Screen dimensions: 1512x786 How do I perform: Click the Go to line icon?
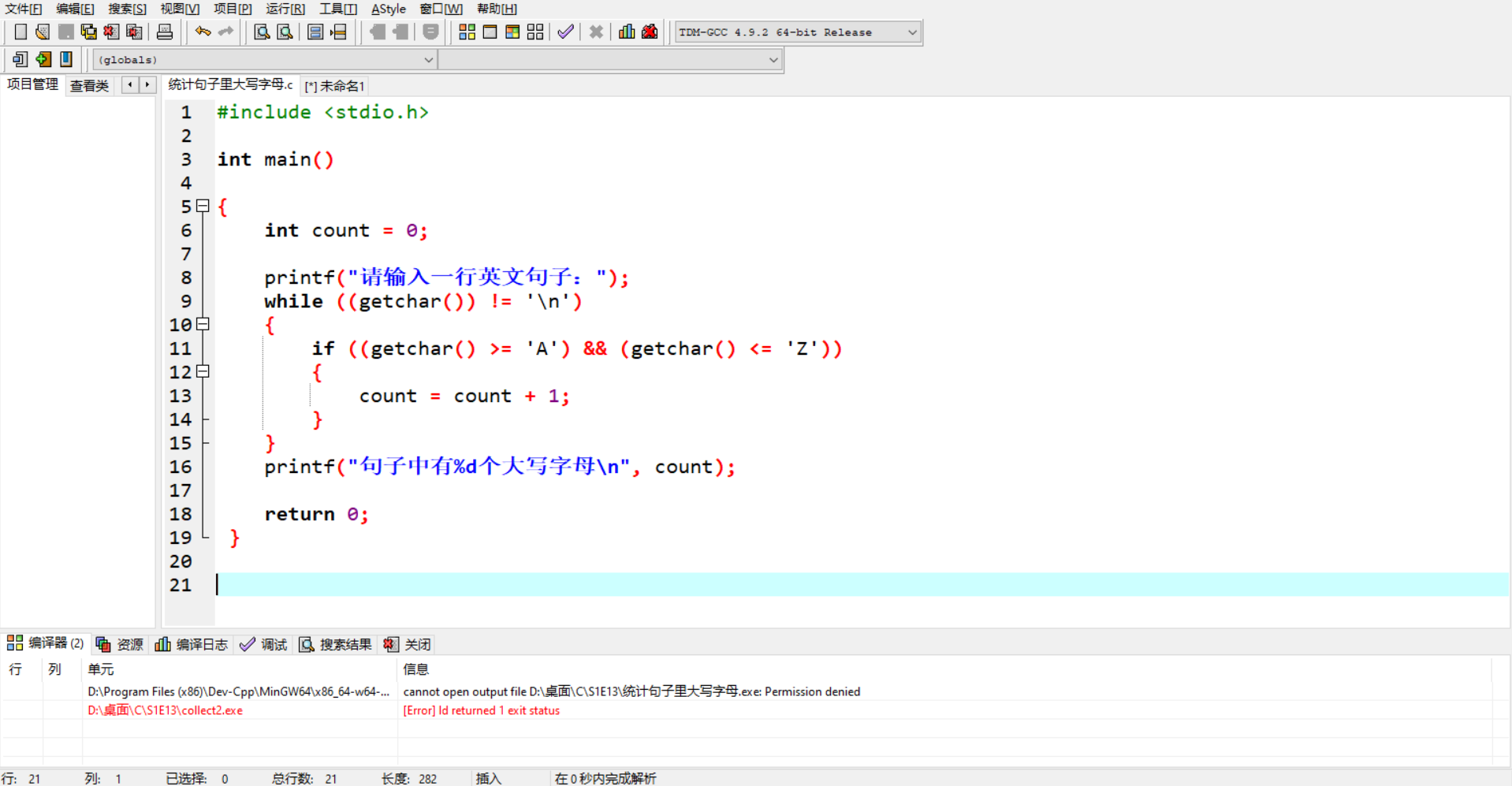(339, 32)
